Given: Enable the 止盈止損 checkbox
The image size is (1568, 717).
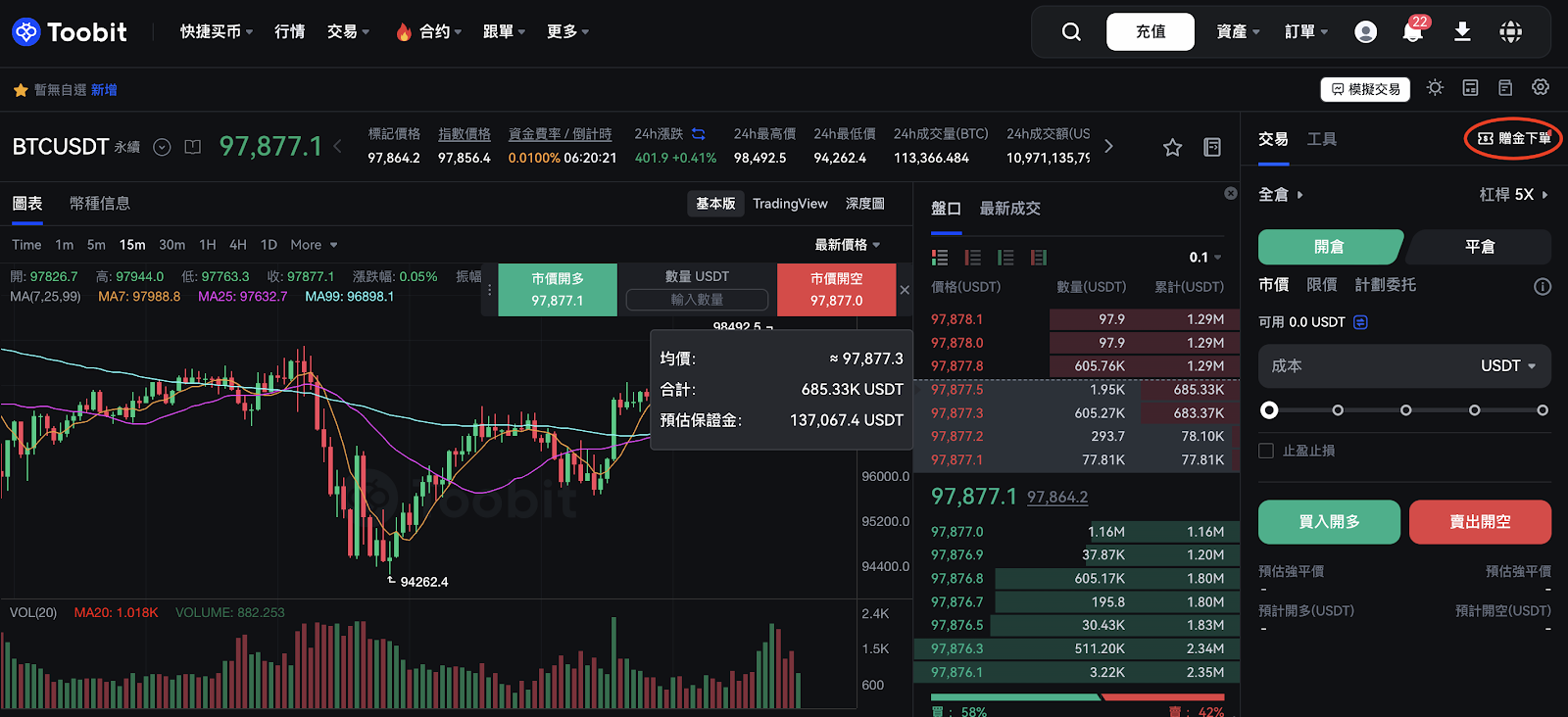Looking at the screenshot, I should (x=1266, y=451).
